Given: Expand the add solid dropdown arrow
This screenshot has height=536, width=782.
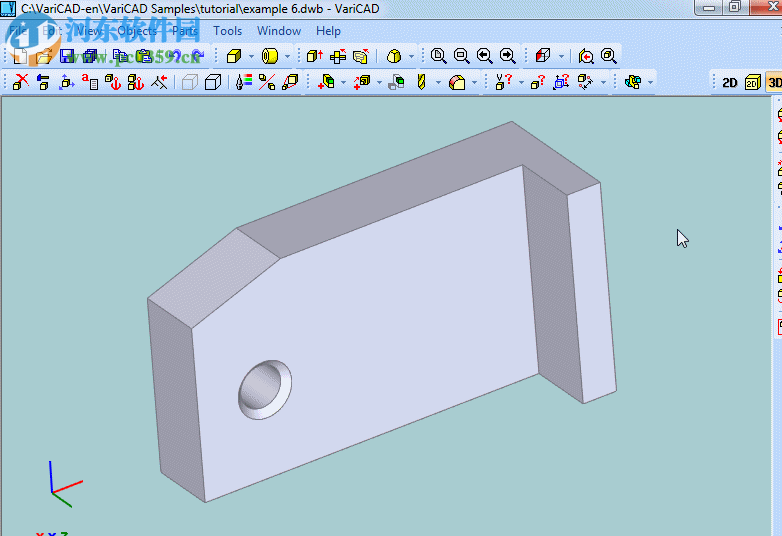Looking at the screenshot, I should click(343, 82).
